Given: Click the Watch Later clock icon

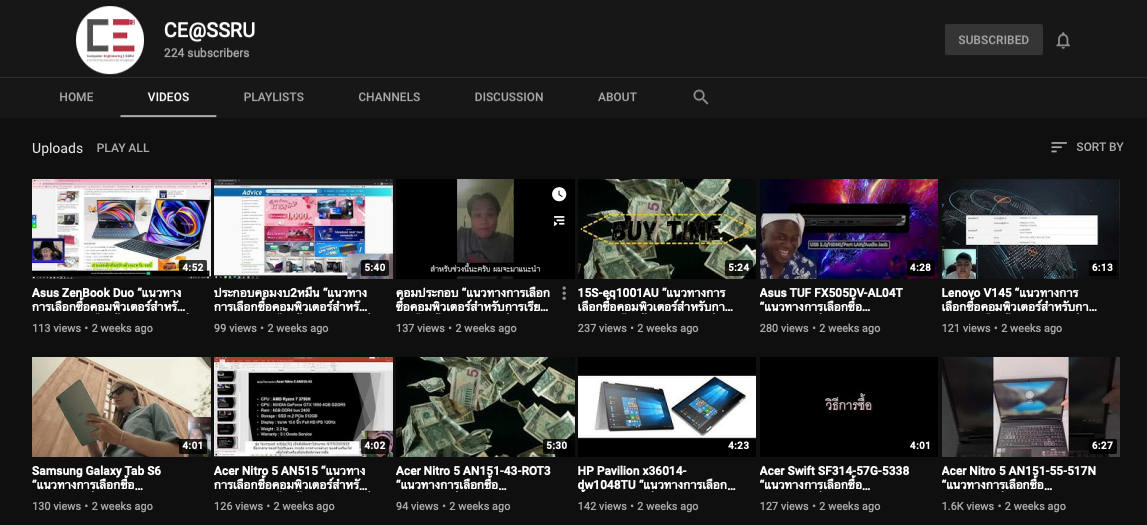Looking at the screenshot, I should pyautogui.click(x=558, y=194).
